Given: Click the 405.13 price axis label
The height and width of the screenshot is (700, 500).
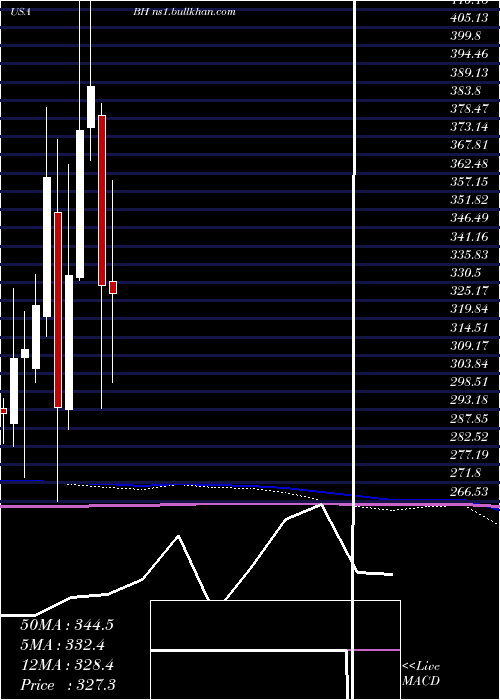Looking at the screenshot, I should click(469, 18).
